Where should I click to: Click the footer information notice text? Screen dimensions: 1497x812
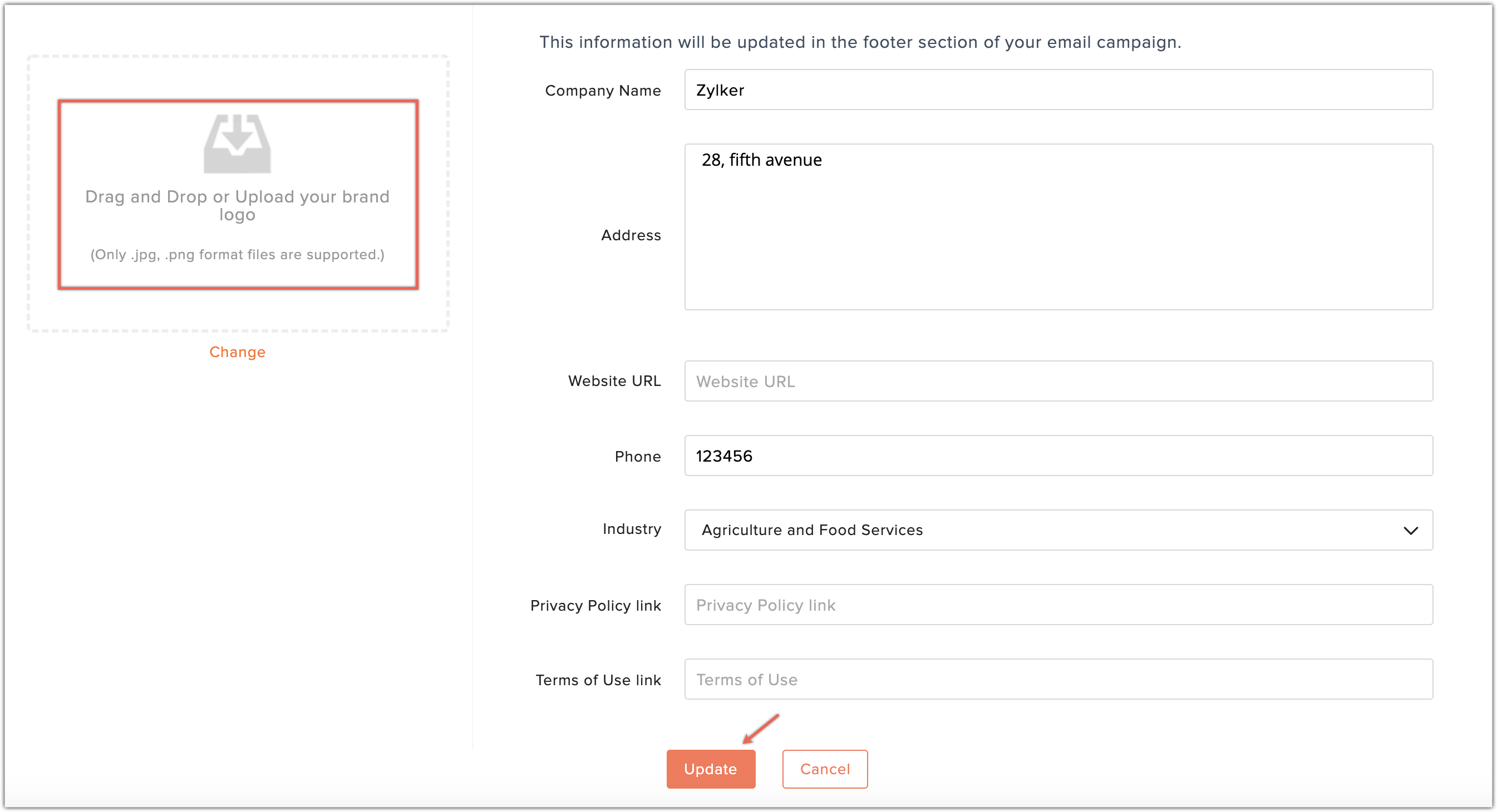[x=859, y=42]
